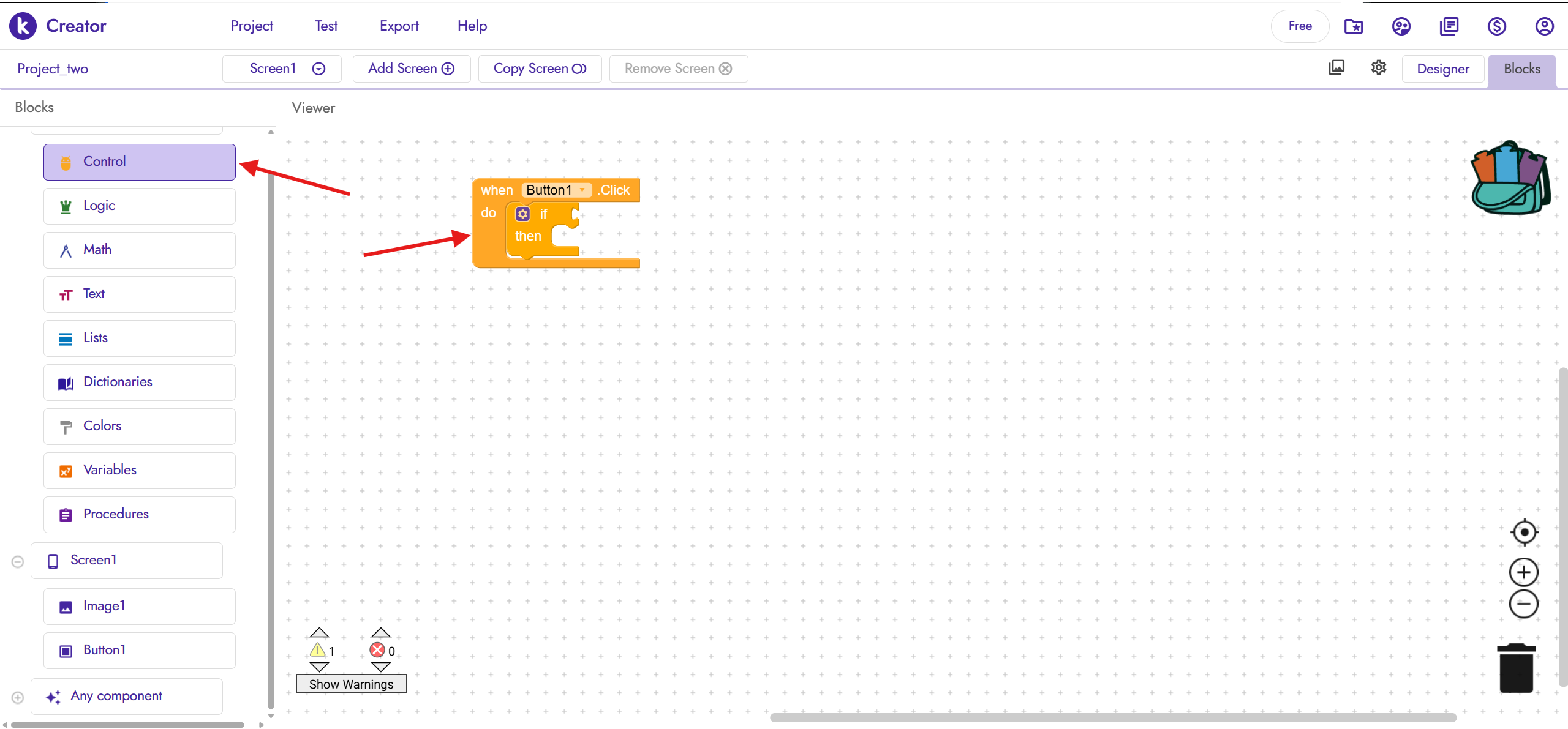Click the Add Screen button
1568x729 pixels.
coord(411,69)
